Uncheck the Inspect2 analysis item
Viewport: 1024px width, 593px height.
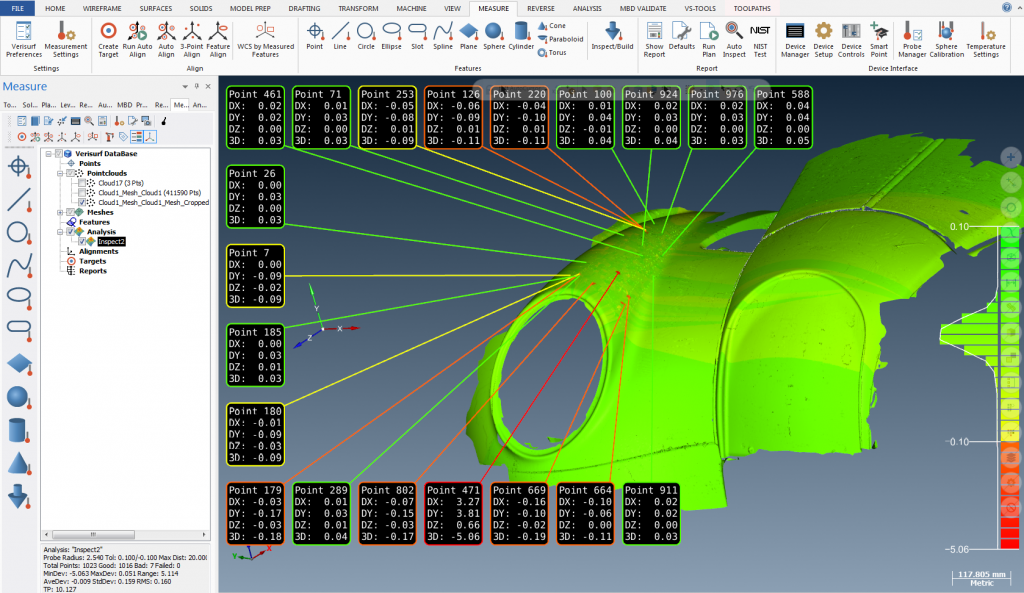pos(81,241)
